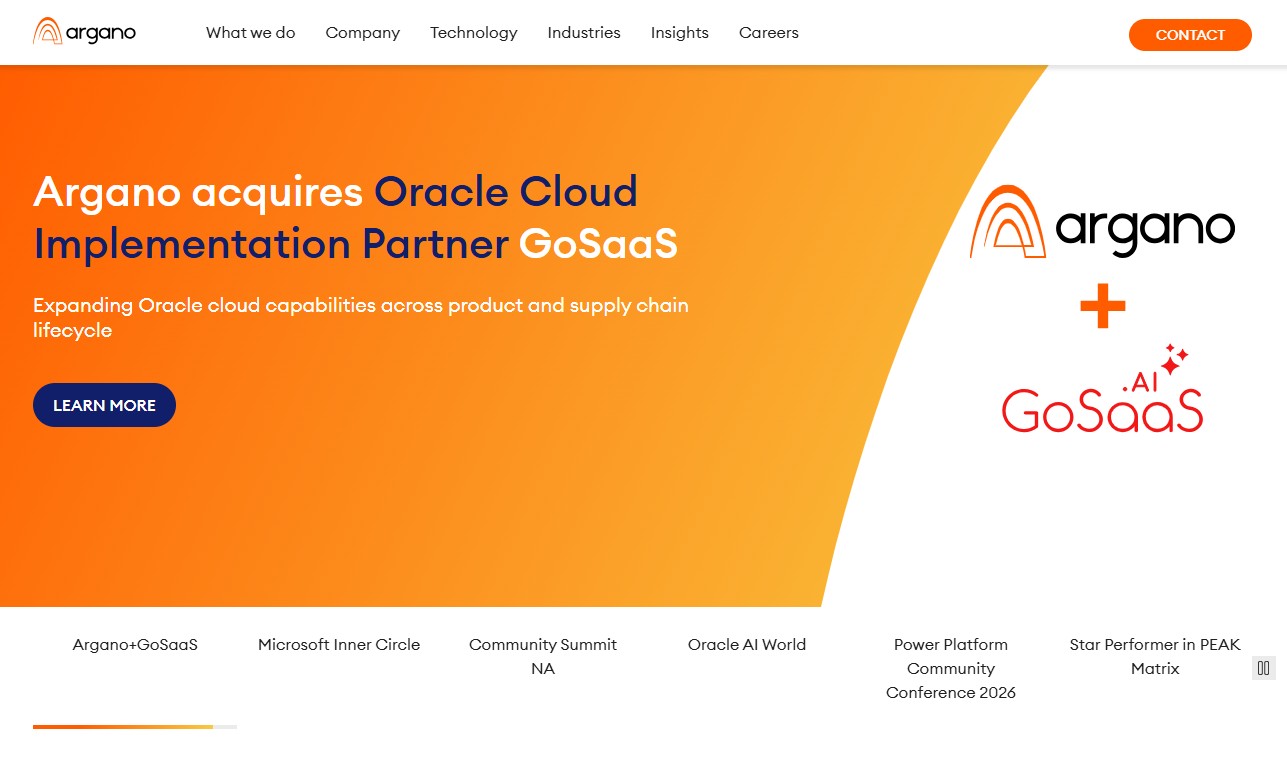Show the Community Summit NA slide
The image size is (1287, 760).
coord(543,657)
